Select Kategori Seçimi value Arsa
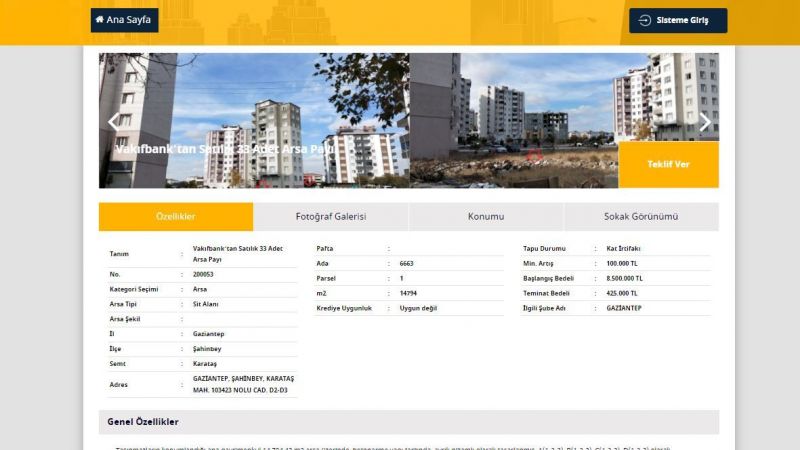This screenshot has height=450, width=800. click(199, 289)
